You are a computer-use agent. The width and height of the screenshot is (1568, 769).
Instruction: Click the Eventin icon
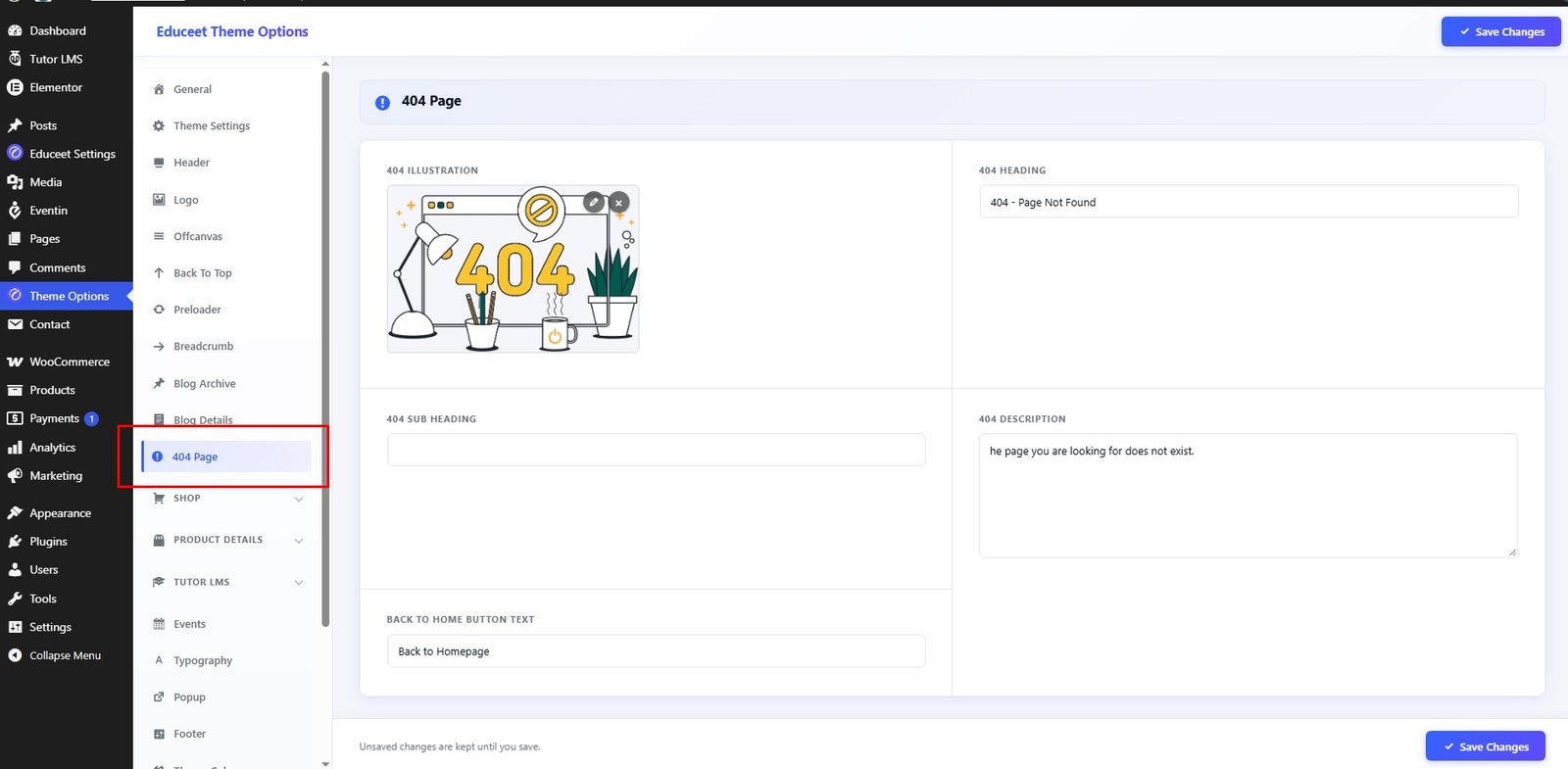15,211
